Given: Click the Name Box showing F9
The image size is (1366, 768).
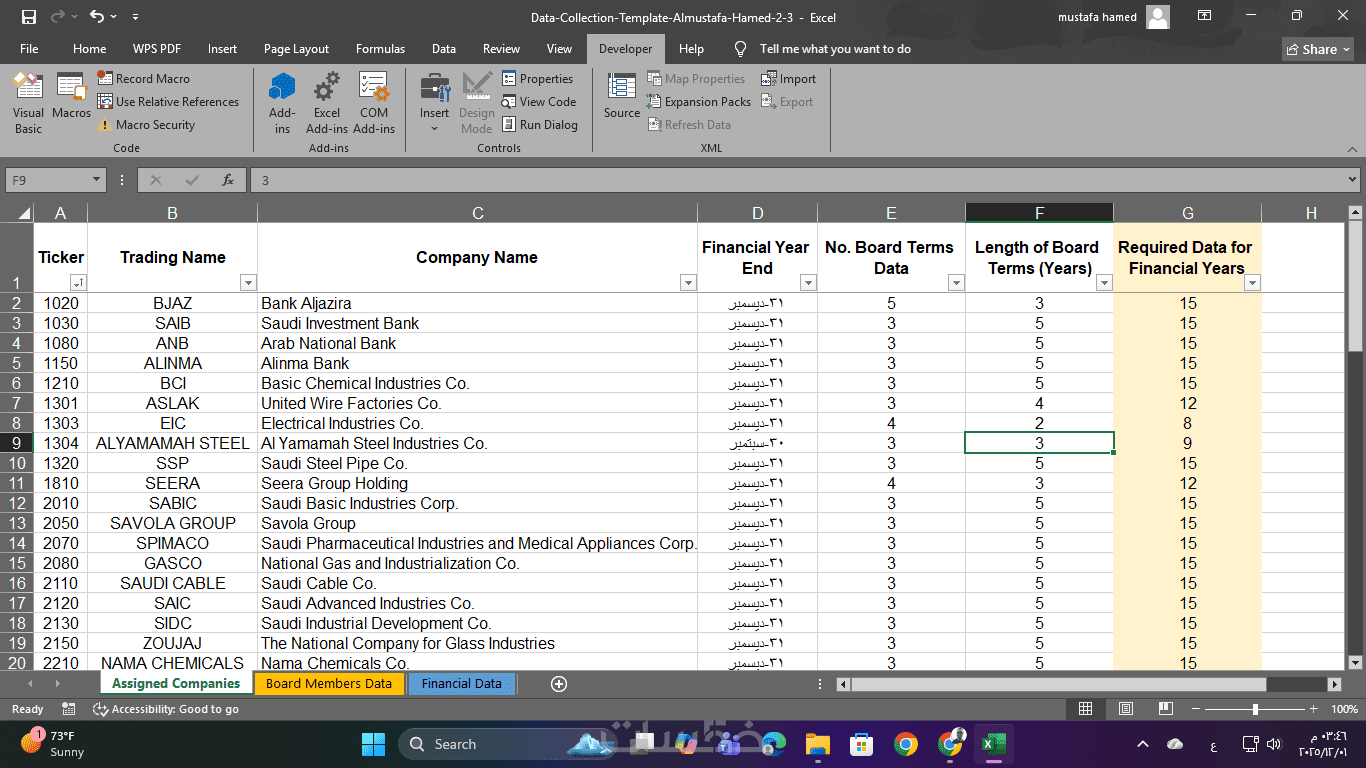Looking at the screenshot, I should (47, 180).
